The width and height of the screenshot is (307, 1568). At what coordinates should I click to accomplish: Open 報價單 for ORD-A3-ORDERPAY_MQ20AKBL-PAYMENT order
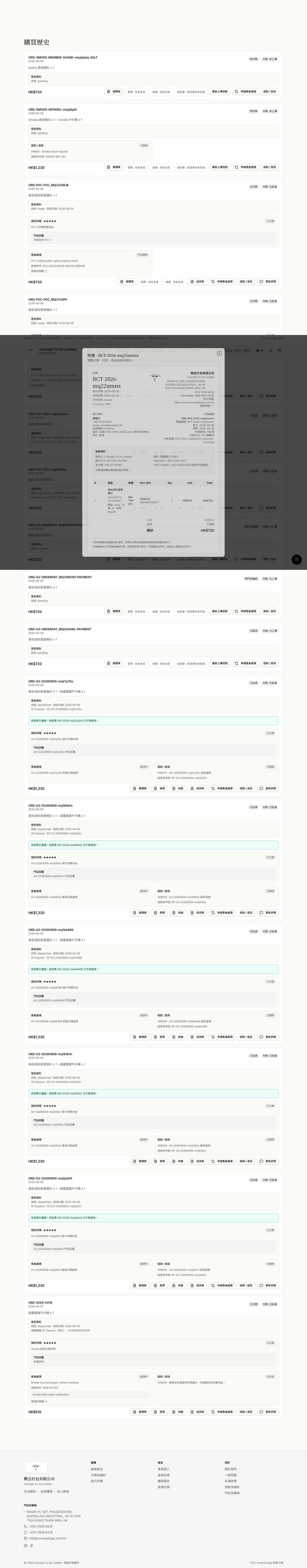pos(114,664)
